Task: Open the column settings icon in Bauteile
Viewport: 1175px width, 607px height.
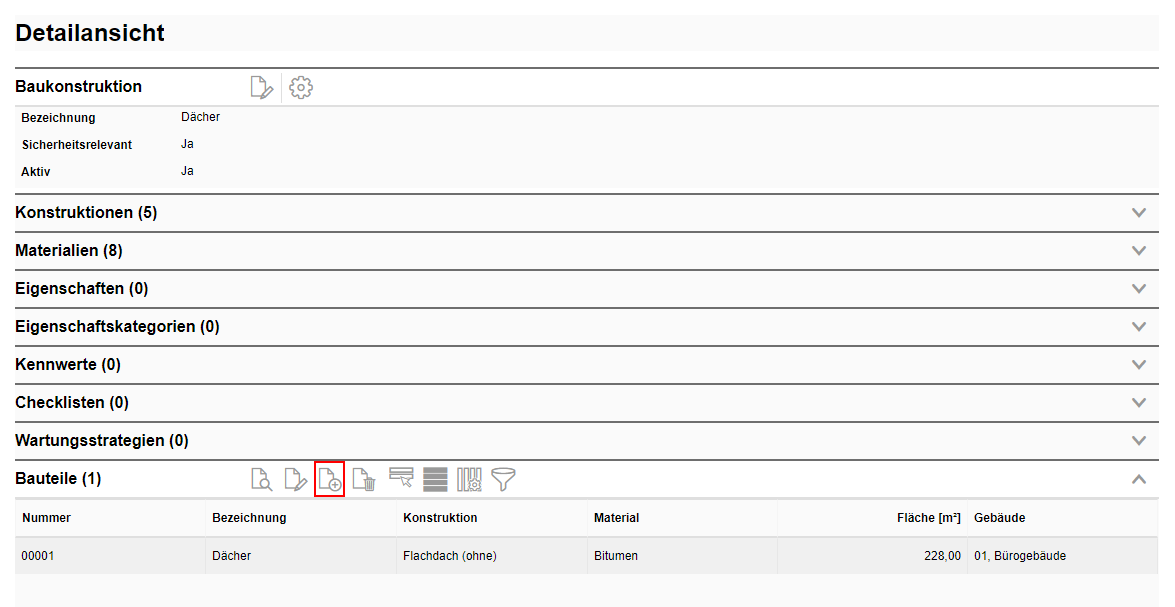Action: 469,480
